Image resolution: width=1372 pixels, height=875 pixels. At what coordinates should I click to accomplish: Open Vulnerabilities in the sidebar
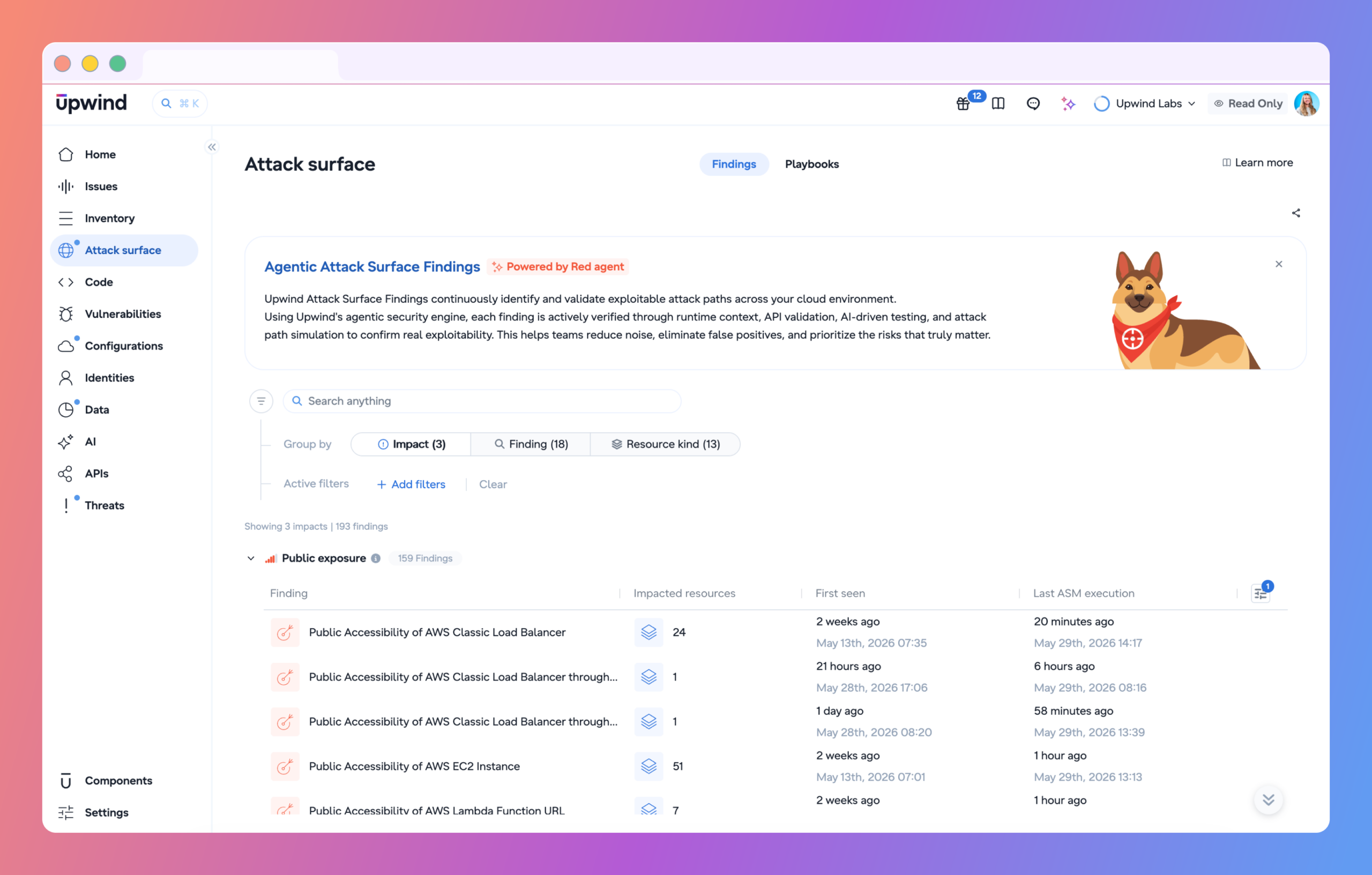point(124,314)
